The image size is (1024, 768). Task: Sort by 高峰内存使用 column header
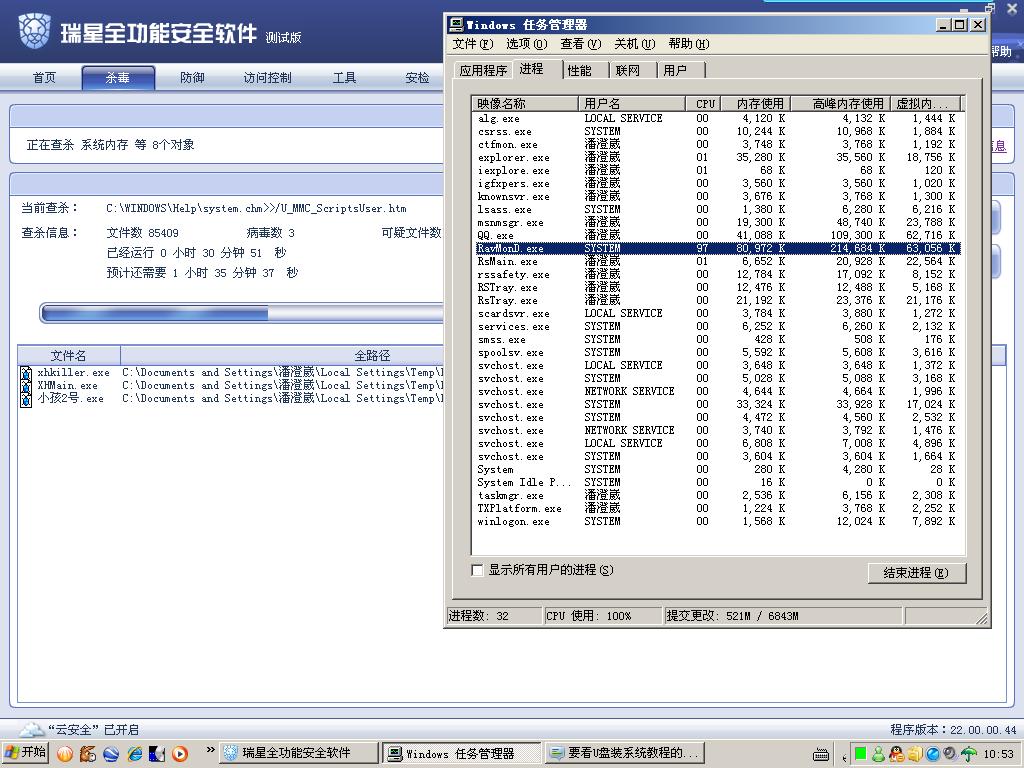point(842,104)
